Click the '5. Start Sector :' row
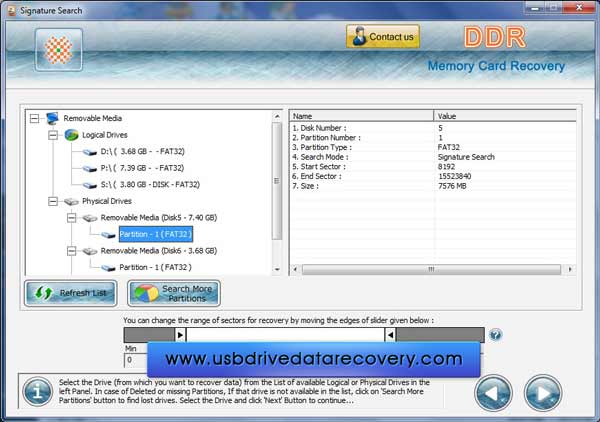 (x=433, y=167)
